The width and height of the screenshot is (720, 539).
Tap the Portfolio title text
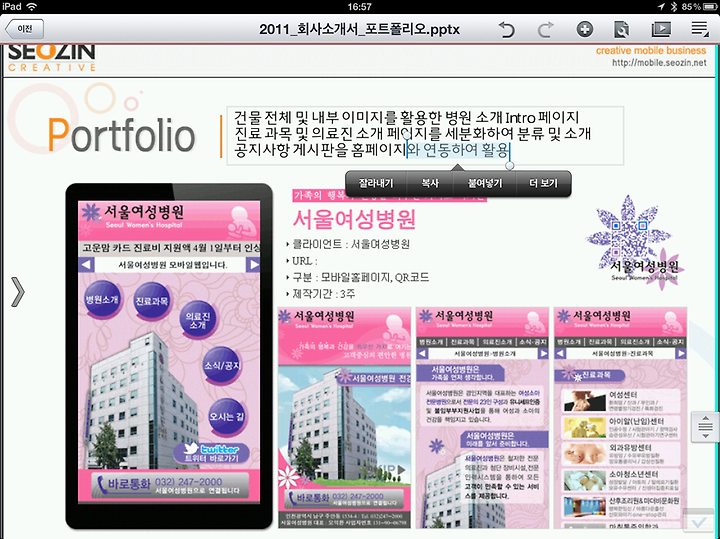pyautogui.click(x=122, y=135)
